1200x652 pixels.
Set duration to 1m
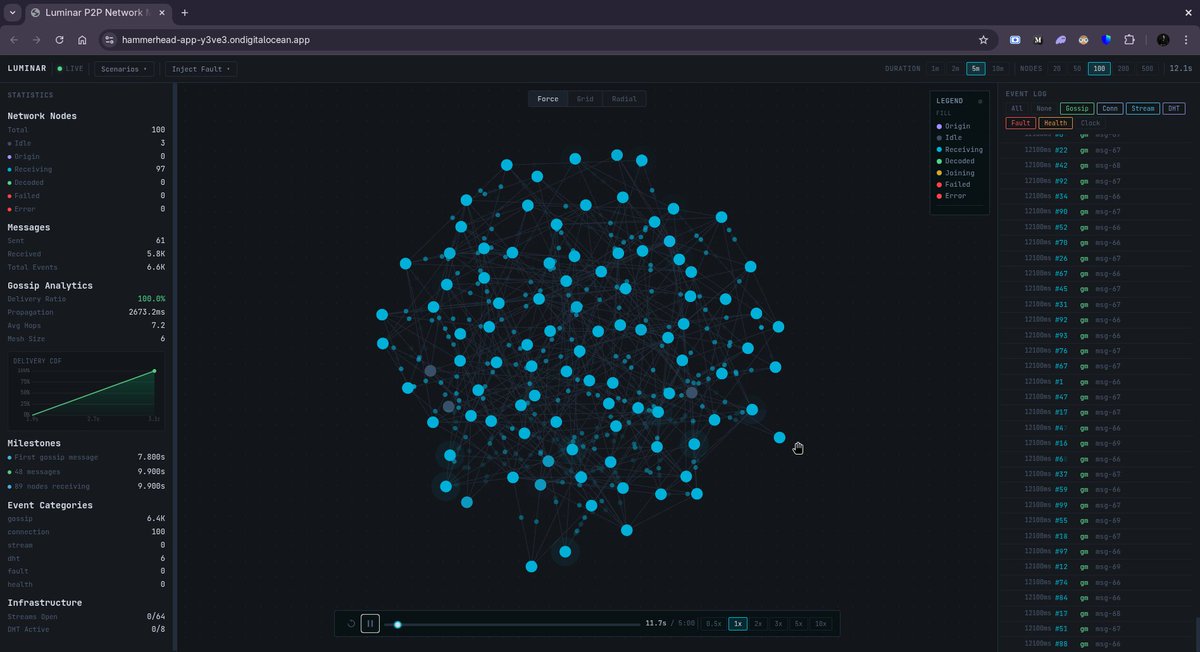[x=935, y=69]
